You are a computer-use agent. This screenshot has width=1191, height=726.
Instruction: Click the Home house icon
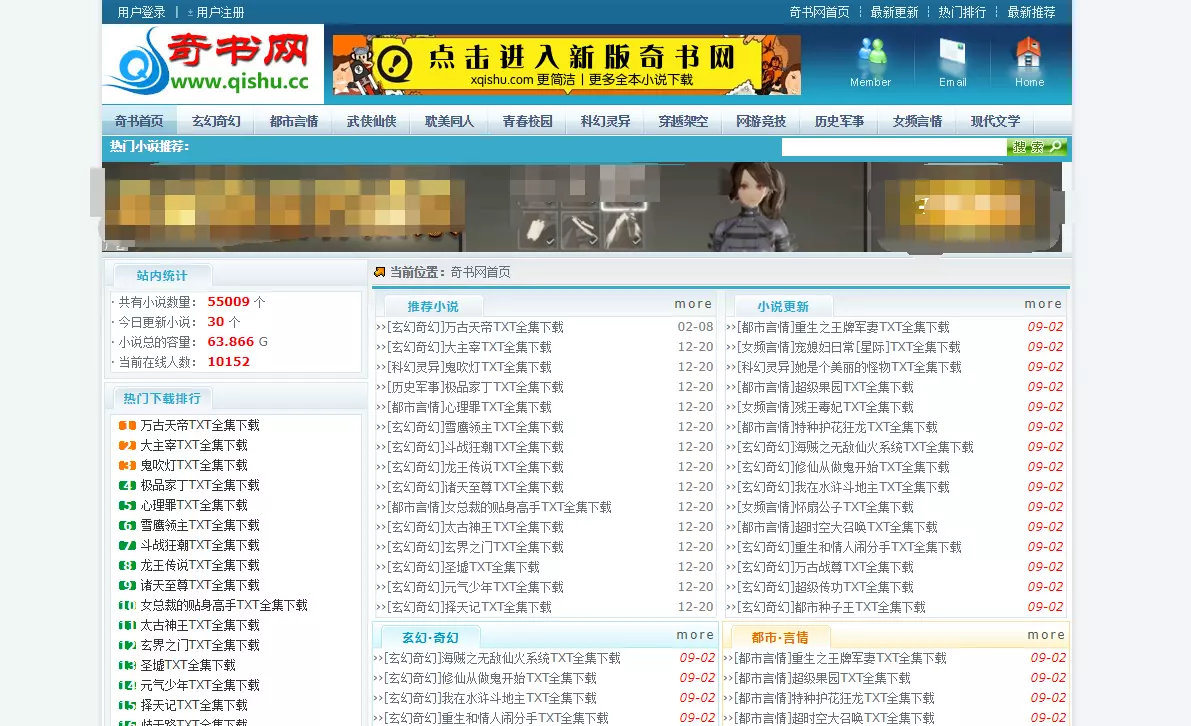pos(1029,62)
